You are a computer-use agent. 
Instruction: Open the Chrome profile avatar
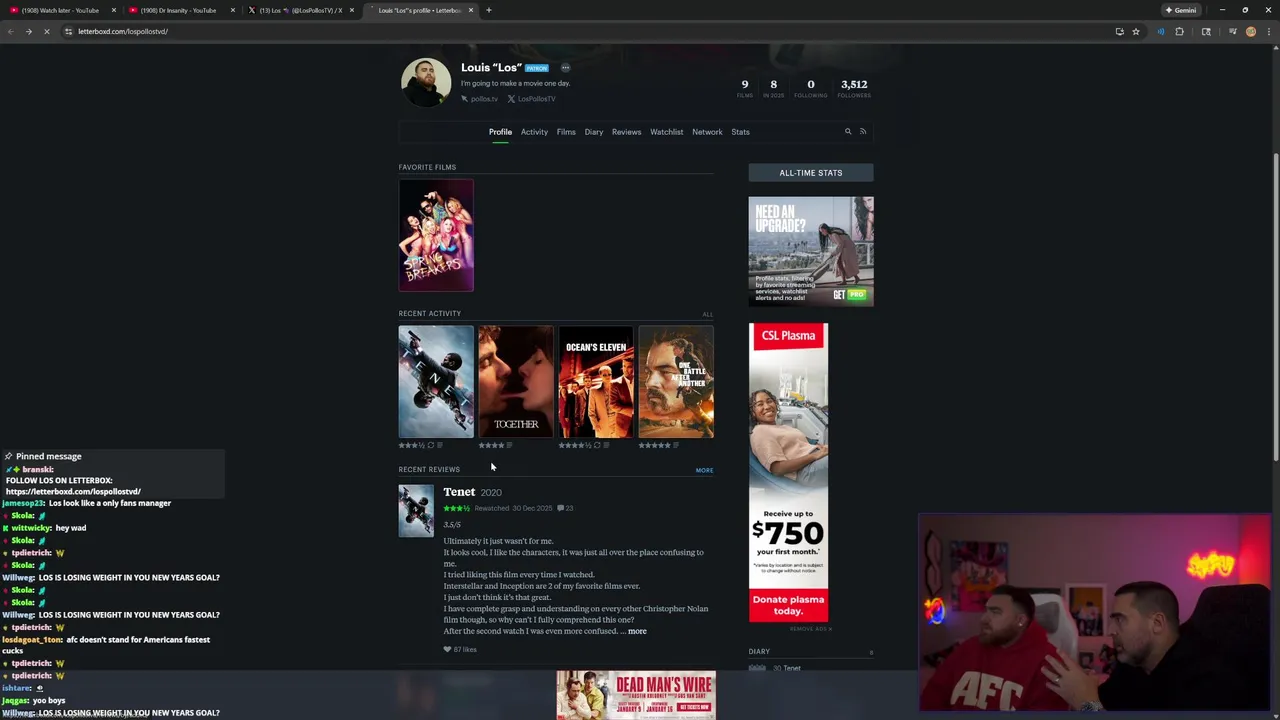coord(1251,31)
